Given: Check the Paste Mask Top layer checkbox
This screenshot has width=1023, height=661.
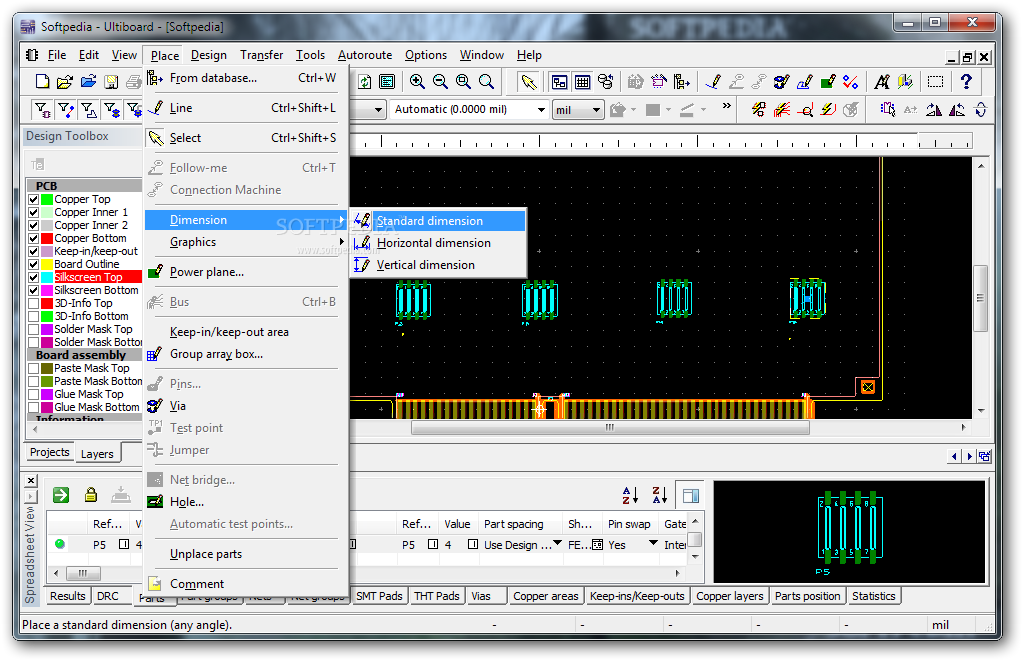Looking at the screenshot, I should (x=34, y=368).
